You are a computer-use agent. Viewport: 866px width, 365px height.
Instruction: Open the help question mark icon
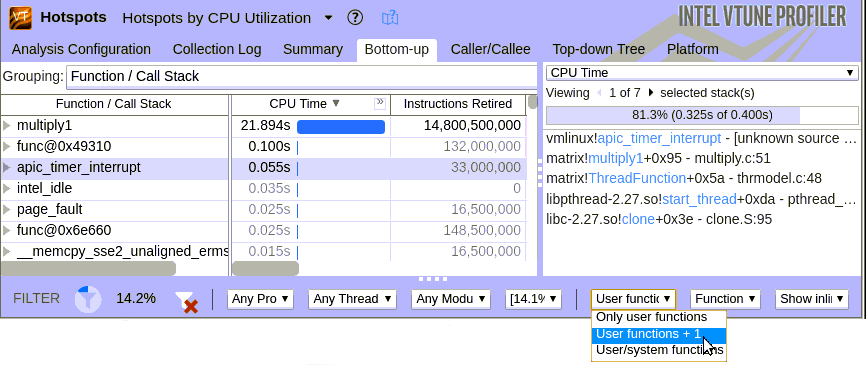pos(355,18)
